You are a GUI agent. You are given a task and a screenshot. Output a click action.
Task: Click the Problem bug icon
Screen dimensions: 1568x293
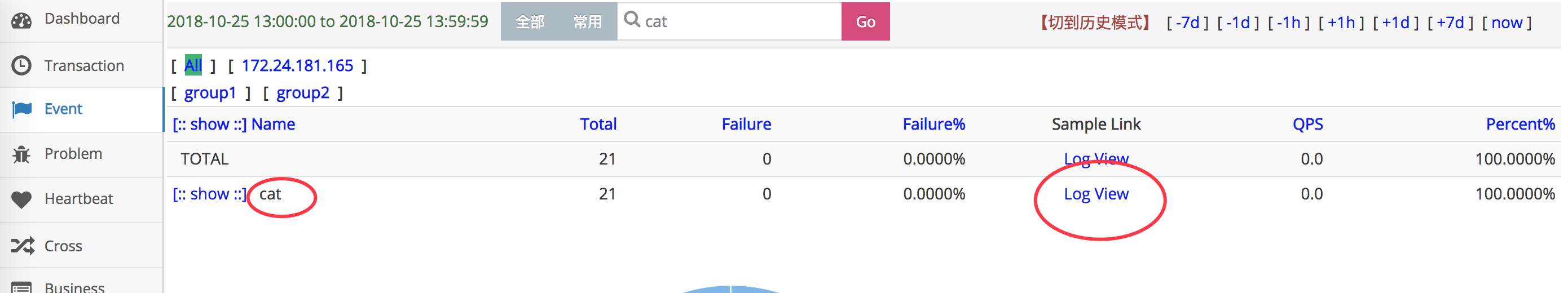(22, 154)
